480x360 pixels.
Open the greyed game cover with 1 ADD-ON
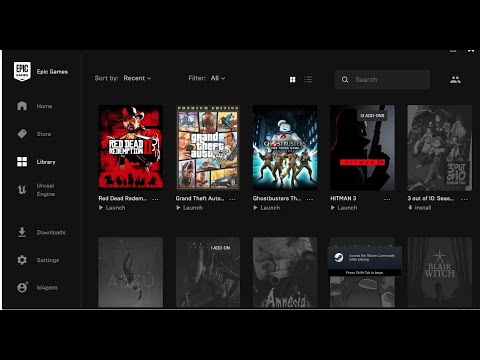point(208,272)
